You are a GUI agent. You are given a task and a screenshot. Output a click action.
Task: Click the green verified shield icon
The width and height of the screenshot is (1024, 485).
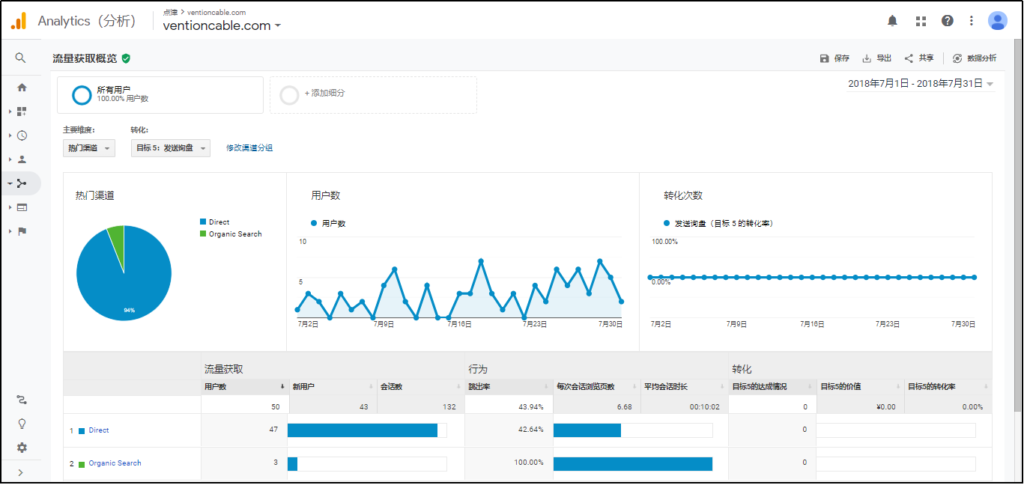pyautogui.click(x=126, y=58)
